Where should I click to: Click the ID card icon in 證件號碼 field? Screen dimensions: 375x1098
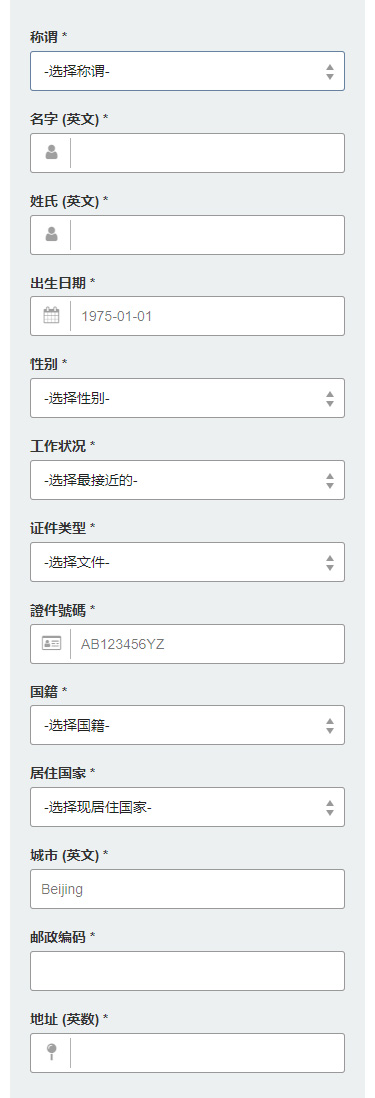click(x=51, y=644)
